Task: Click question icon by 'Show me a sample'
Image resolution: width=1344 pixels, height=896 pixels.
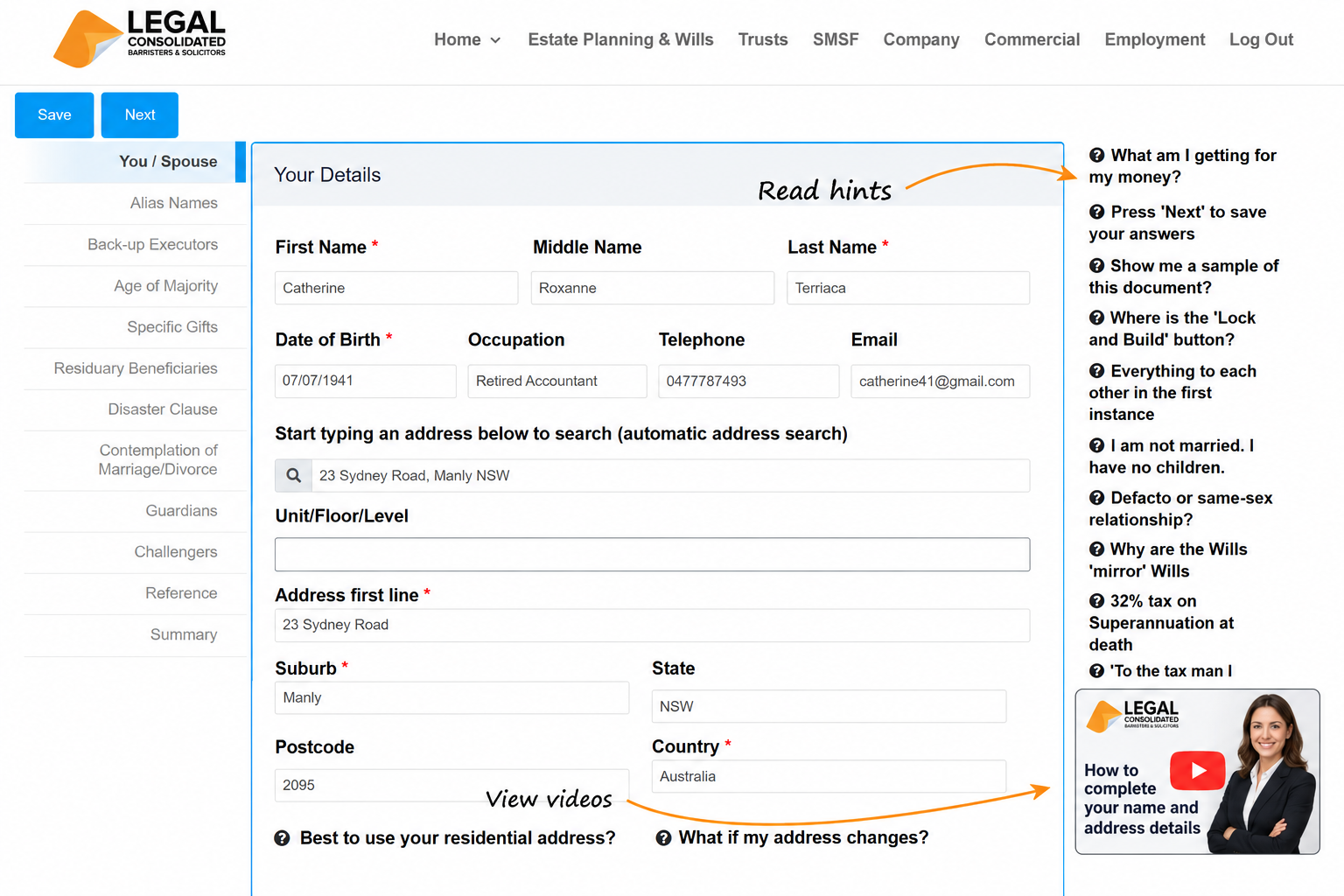Action: point(1097,266)
